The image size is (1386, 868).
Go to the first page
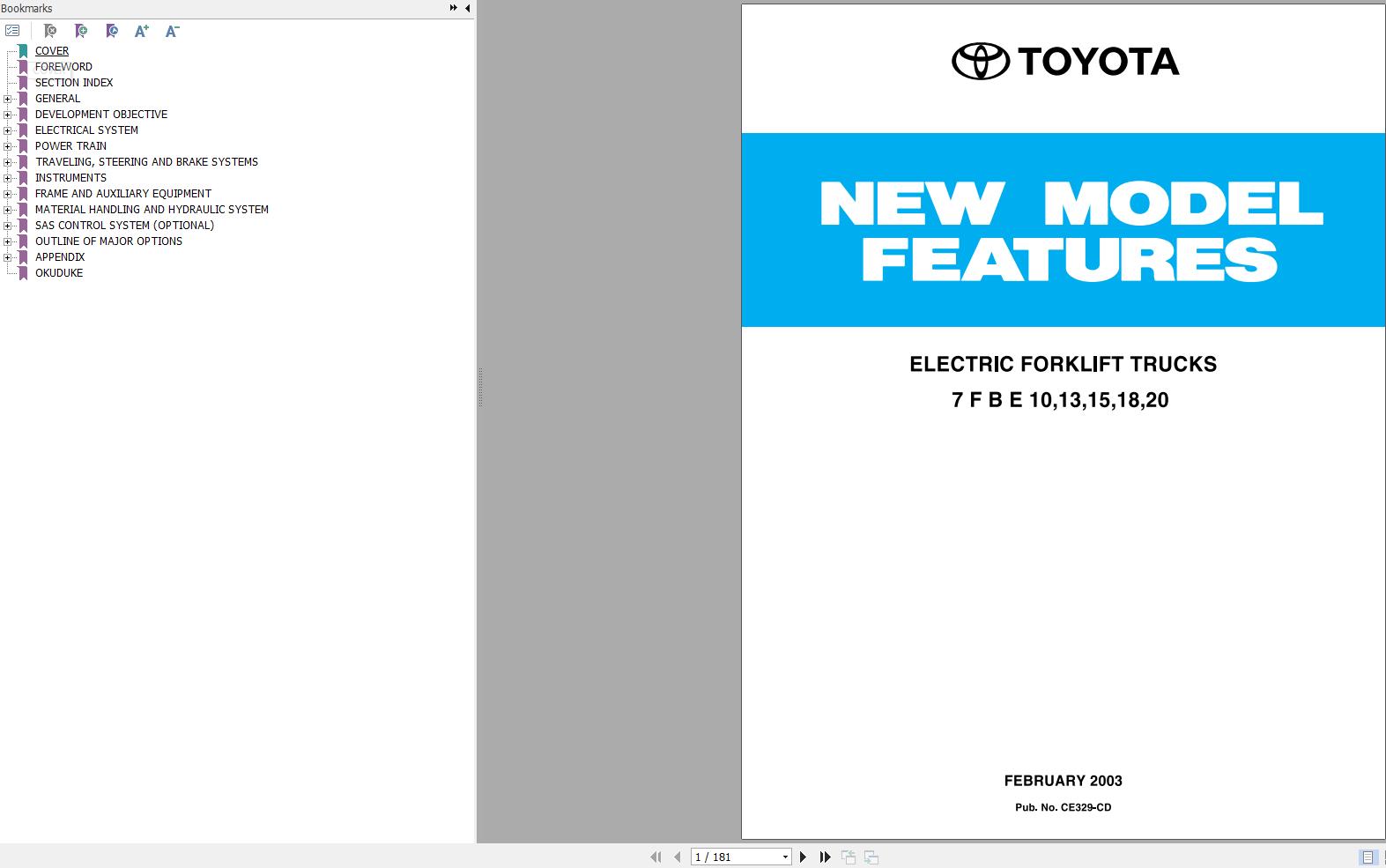656,857
